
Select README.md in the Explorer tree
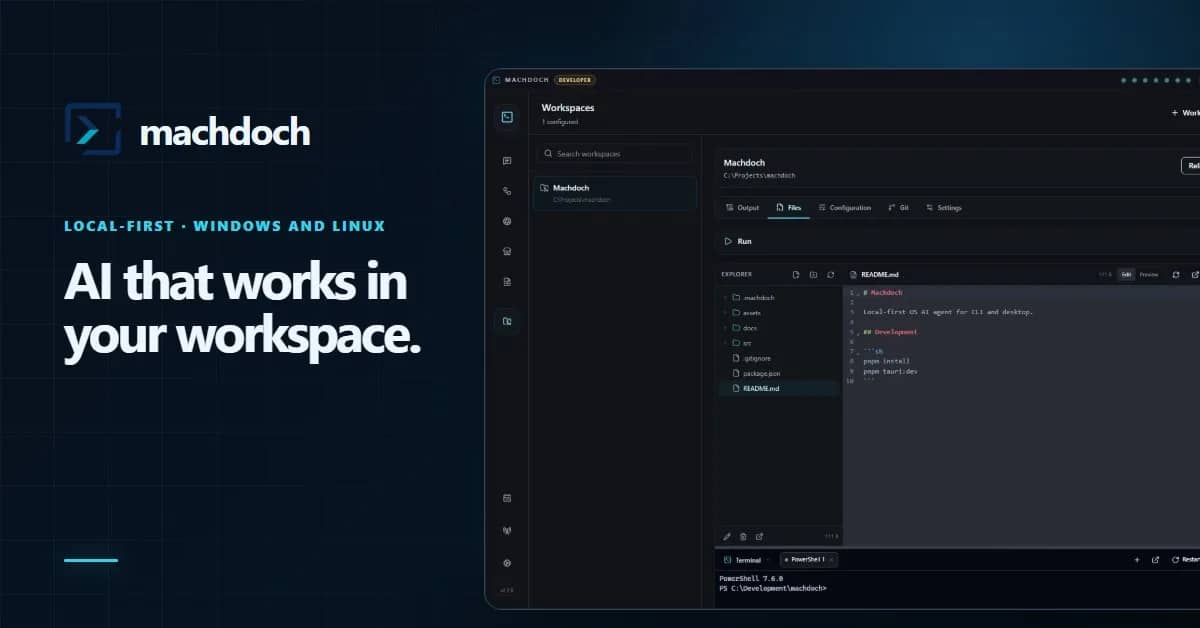[780, 388]
